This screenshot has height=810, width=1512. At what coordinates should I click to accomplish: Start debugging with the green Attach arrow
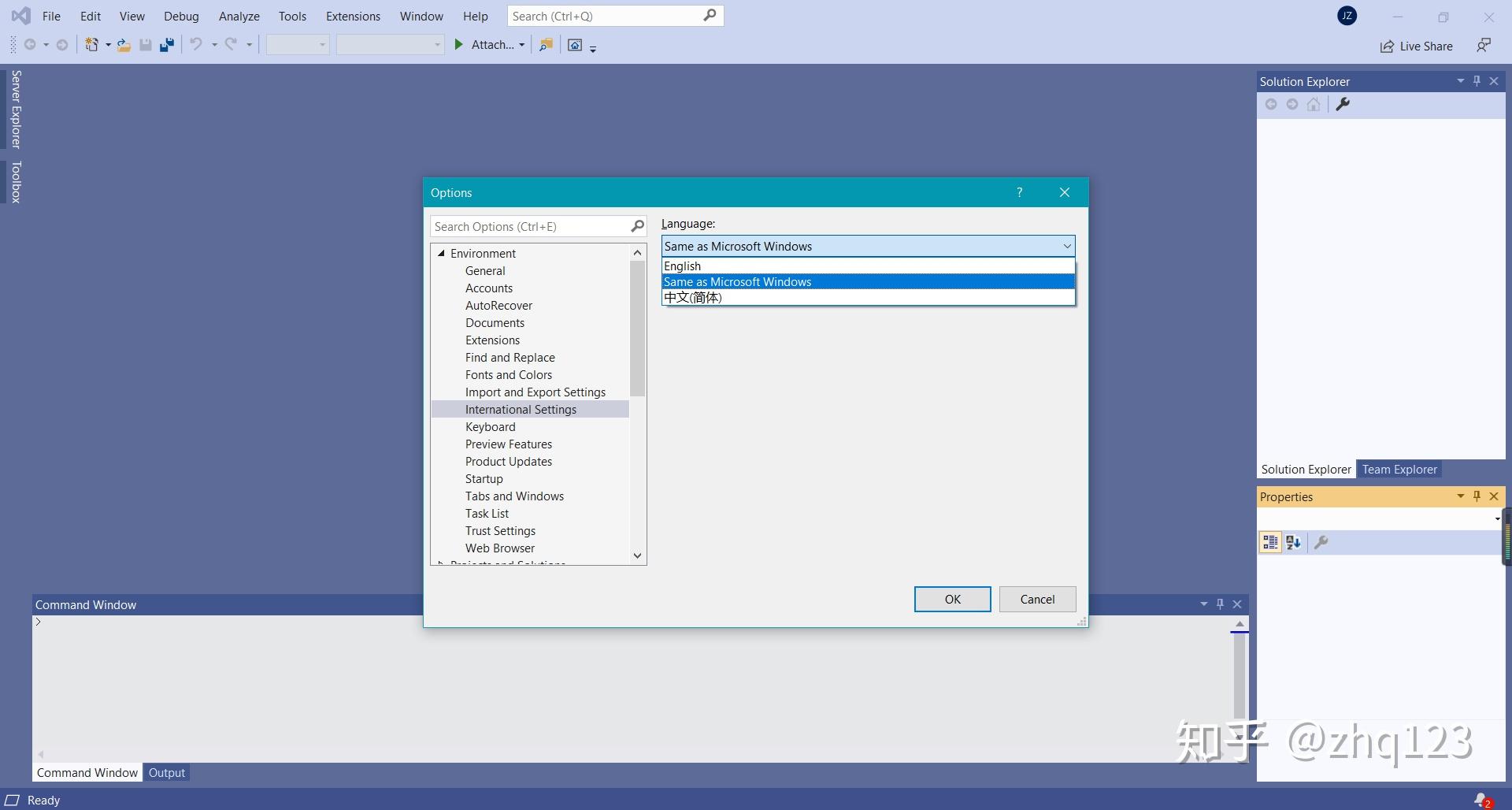[x=459, y=44]
